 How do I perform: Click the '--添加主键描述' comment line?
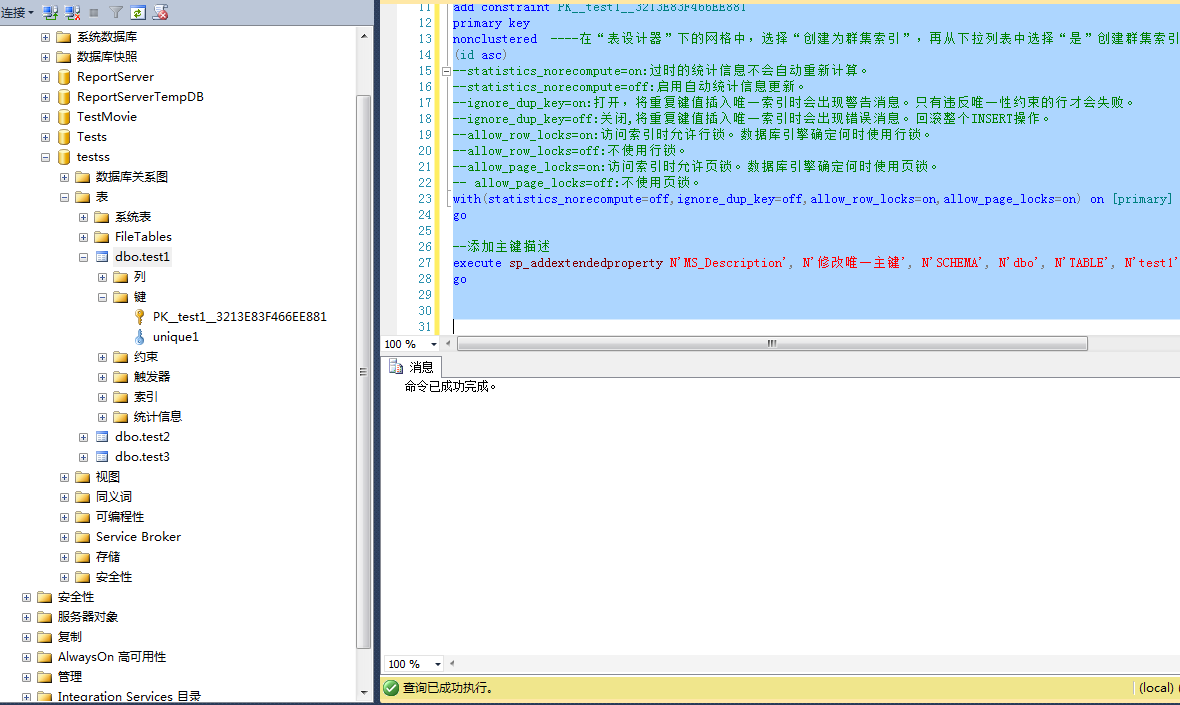501,247
